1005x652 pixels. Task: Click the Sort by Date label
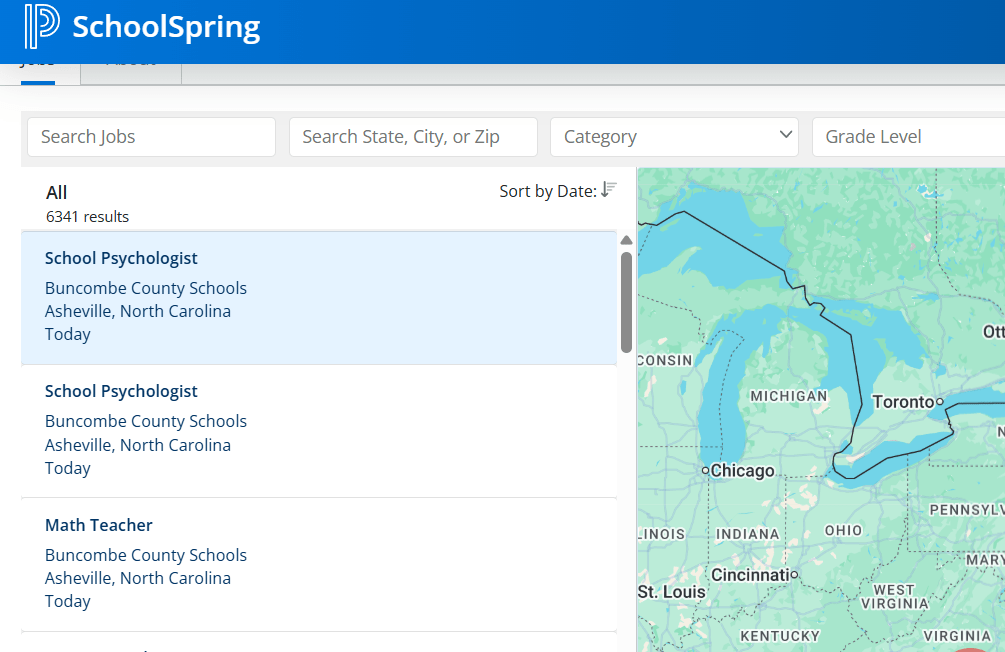[547, 191]
